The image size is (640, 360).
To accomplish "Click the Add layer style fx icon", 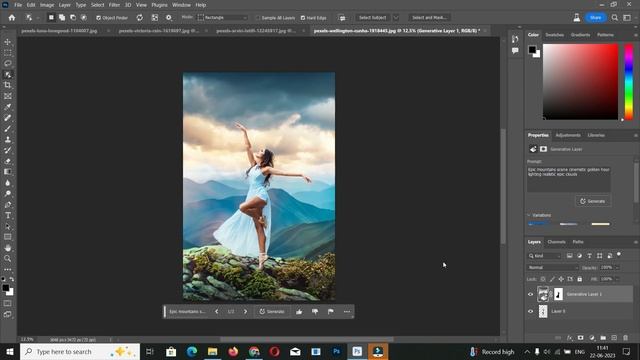I will point(570,338).
